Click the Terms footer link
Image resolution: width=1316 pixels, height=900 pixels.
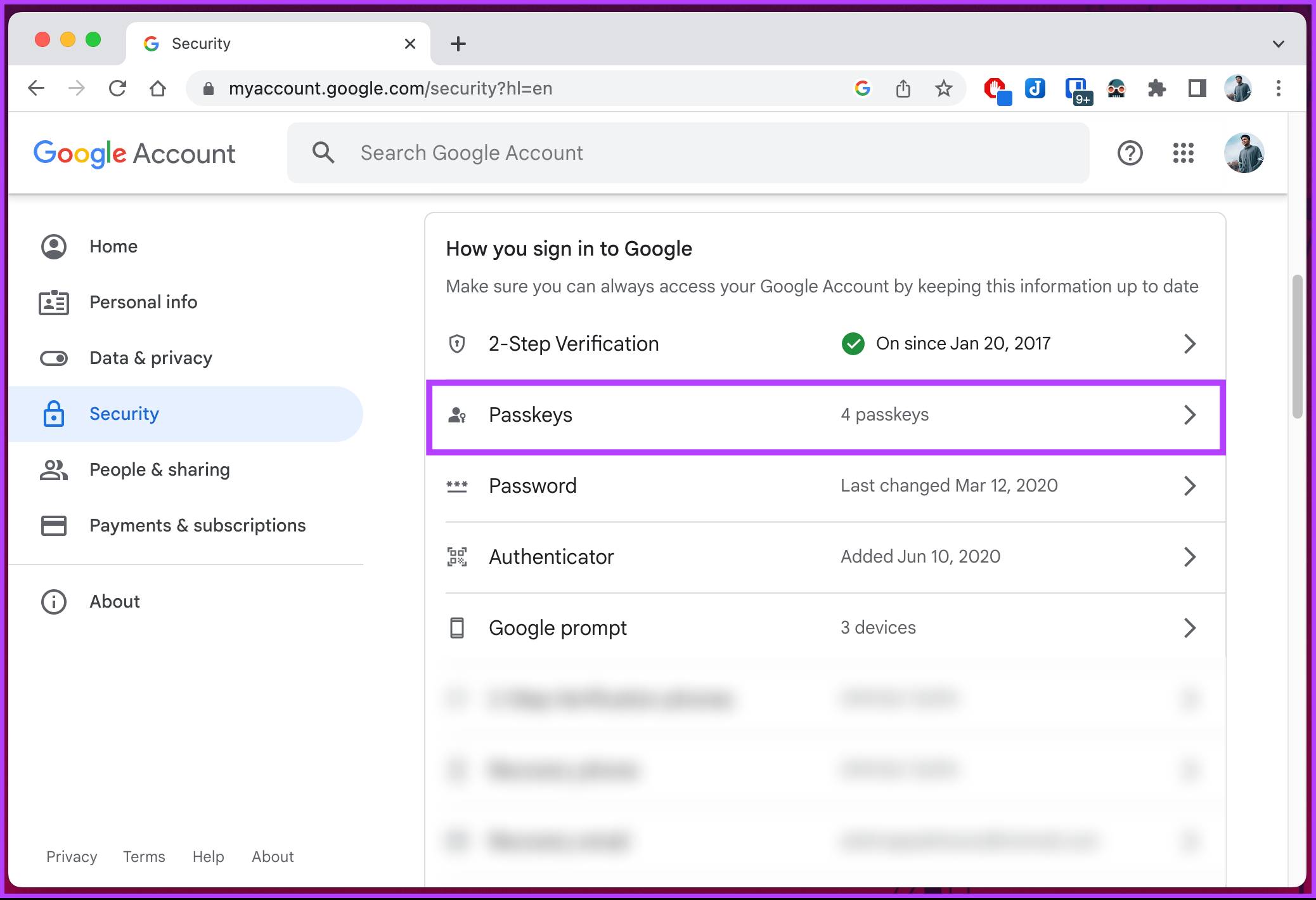click(144, 857)
